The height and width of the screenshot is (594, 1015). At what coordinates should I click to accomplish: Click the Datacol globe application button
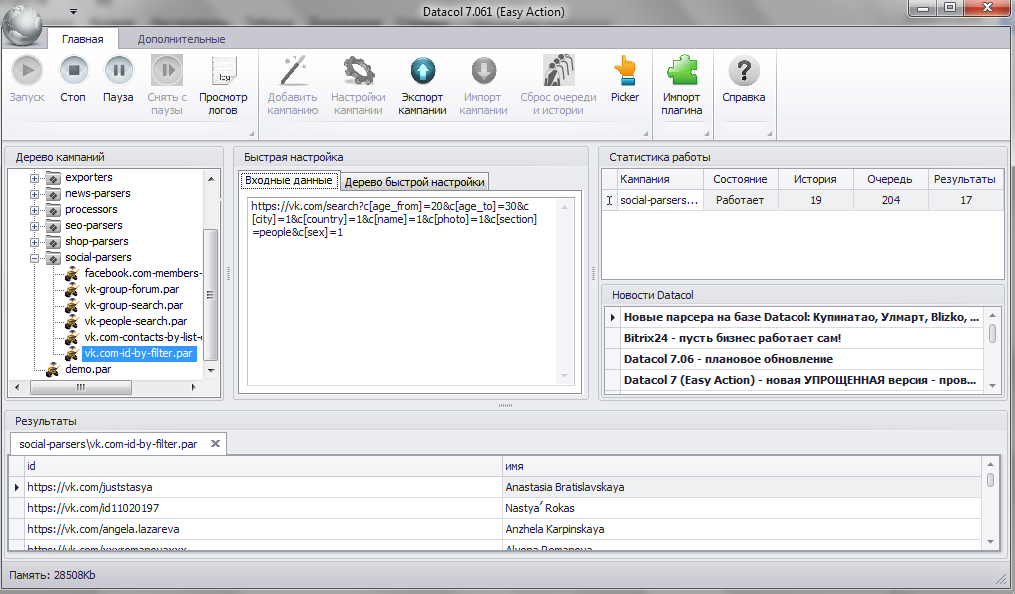(23, 24)
